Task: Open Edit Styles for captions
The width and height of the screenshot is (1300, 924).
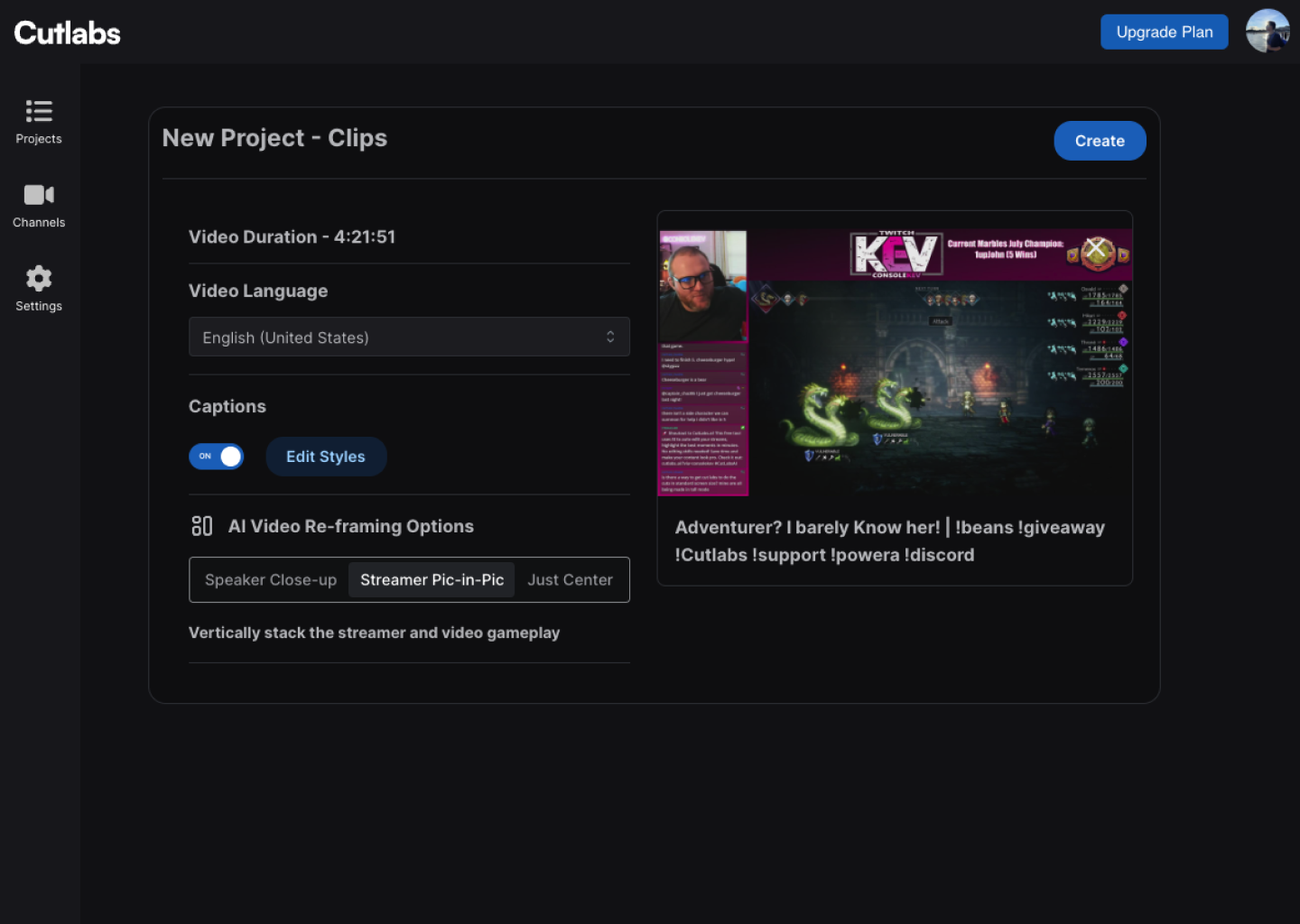Action: [326, 457]
